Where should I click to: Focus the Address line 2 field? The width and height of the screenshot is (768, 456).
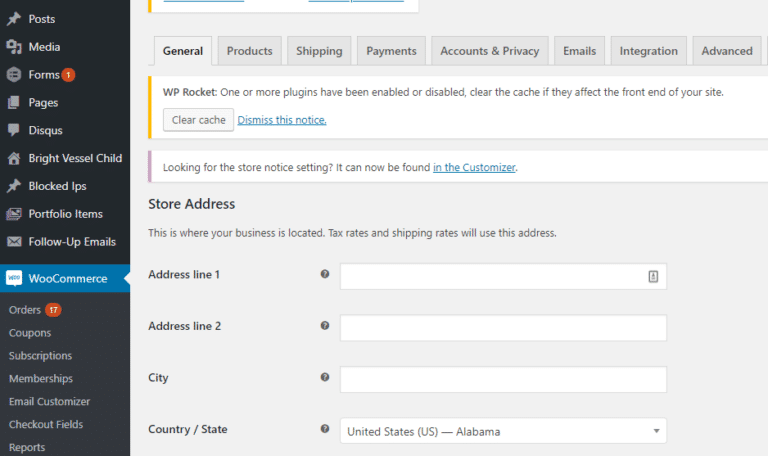pos(503,328)
